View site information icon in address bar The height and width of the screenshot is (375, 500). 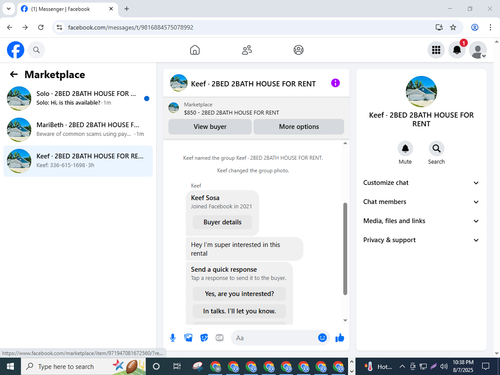59,27
